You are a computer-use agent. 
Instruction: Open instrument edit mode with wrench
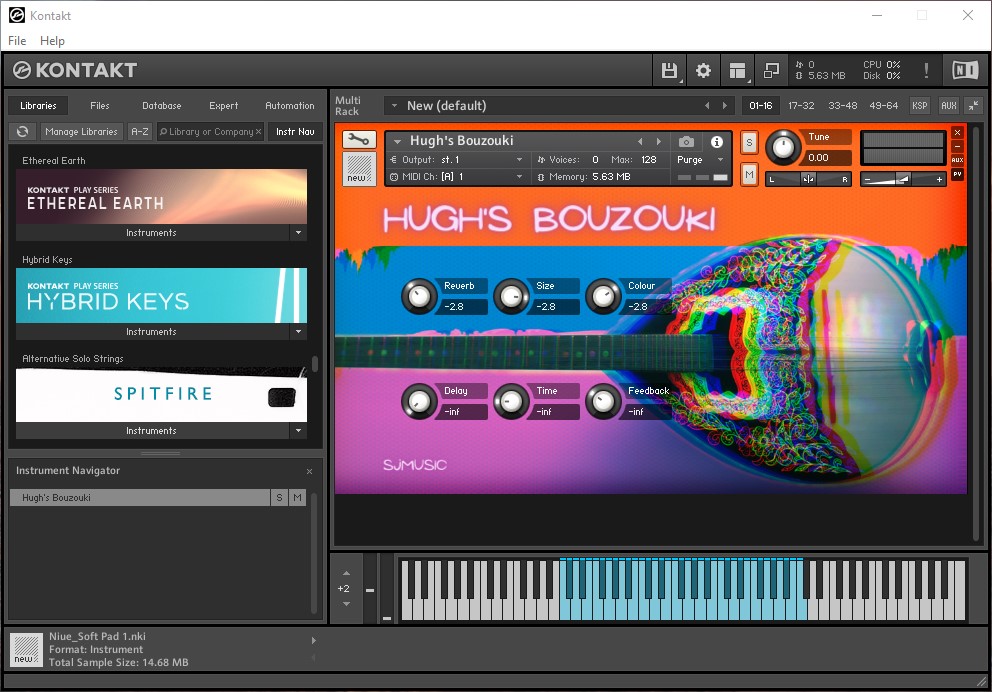[359, 139]
